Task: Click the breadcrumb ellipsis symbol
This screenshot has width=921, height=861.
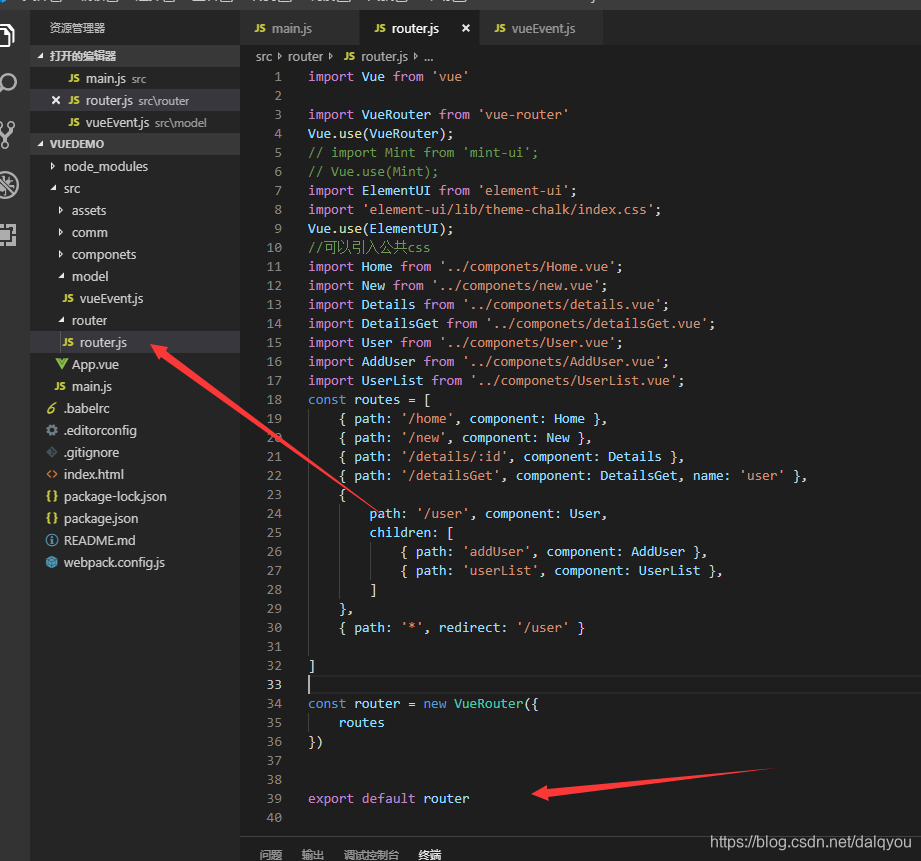Action: 429,57
